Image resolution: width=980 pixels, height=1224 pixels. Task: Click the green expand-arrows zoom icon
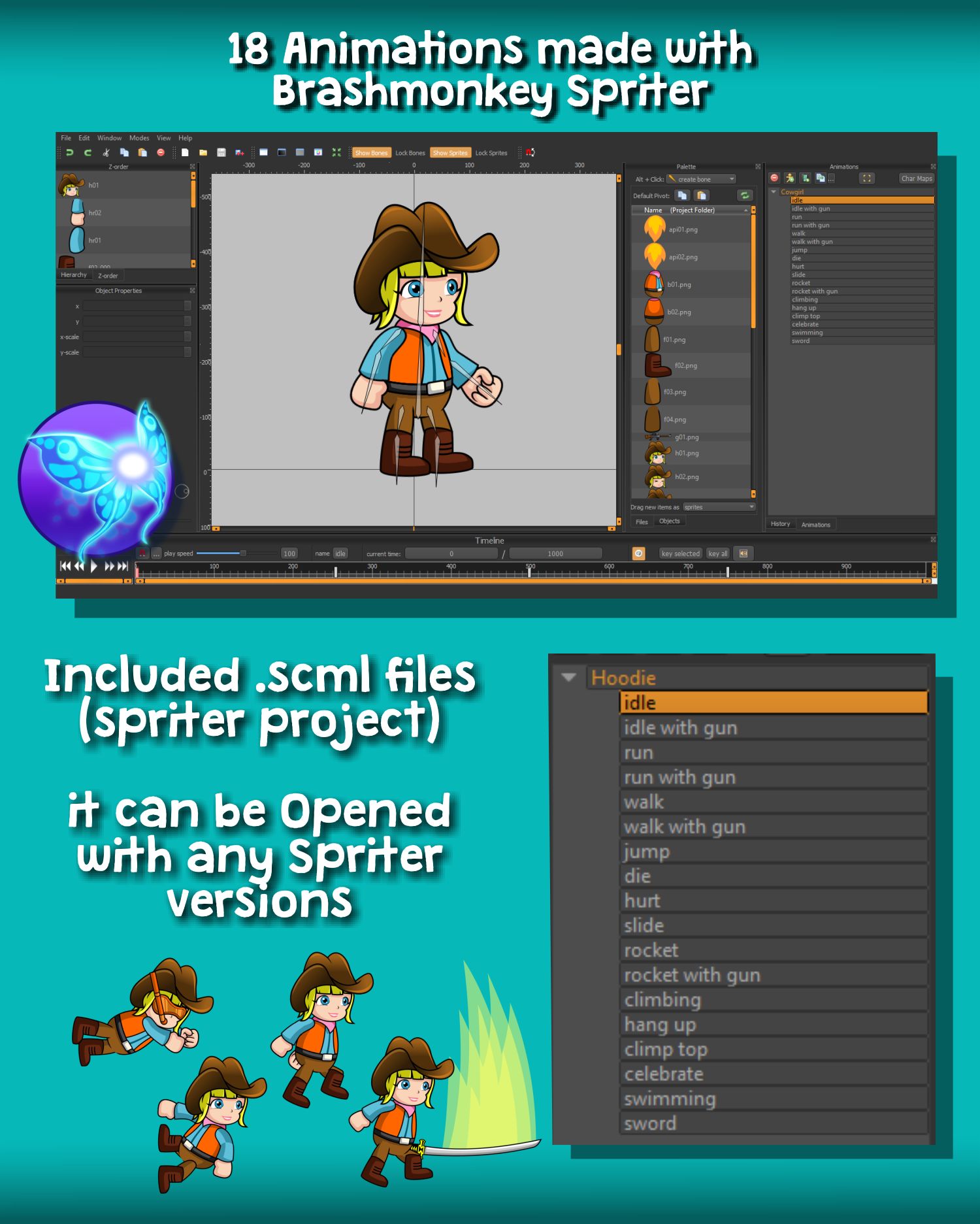point(336,152)
